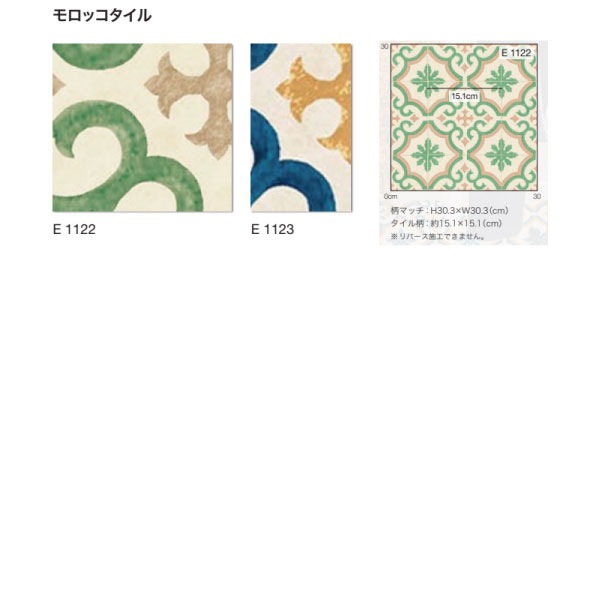Click the yellow fleur motif in E 1123 swatch
600x600 pixels.
tap(315, 101)
